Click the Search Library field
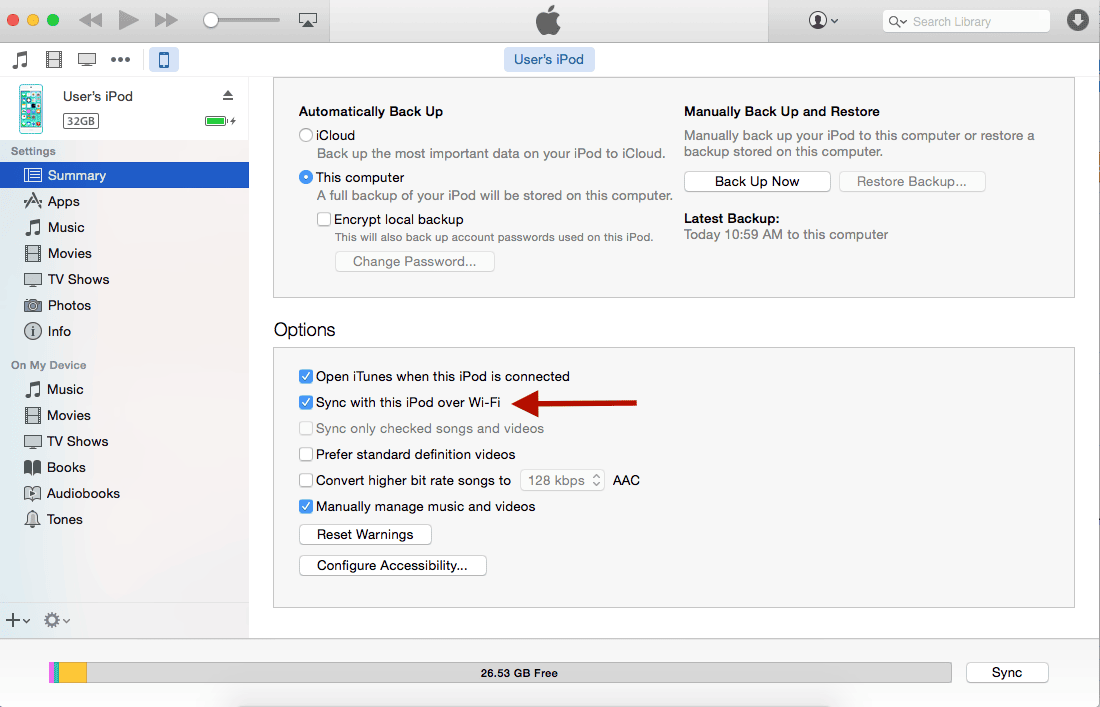This screenshot has height=707, width=1100. pos(966,21)
